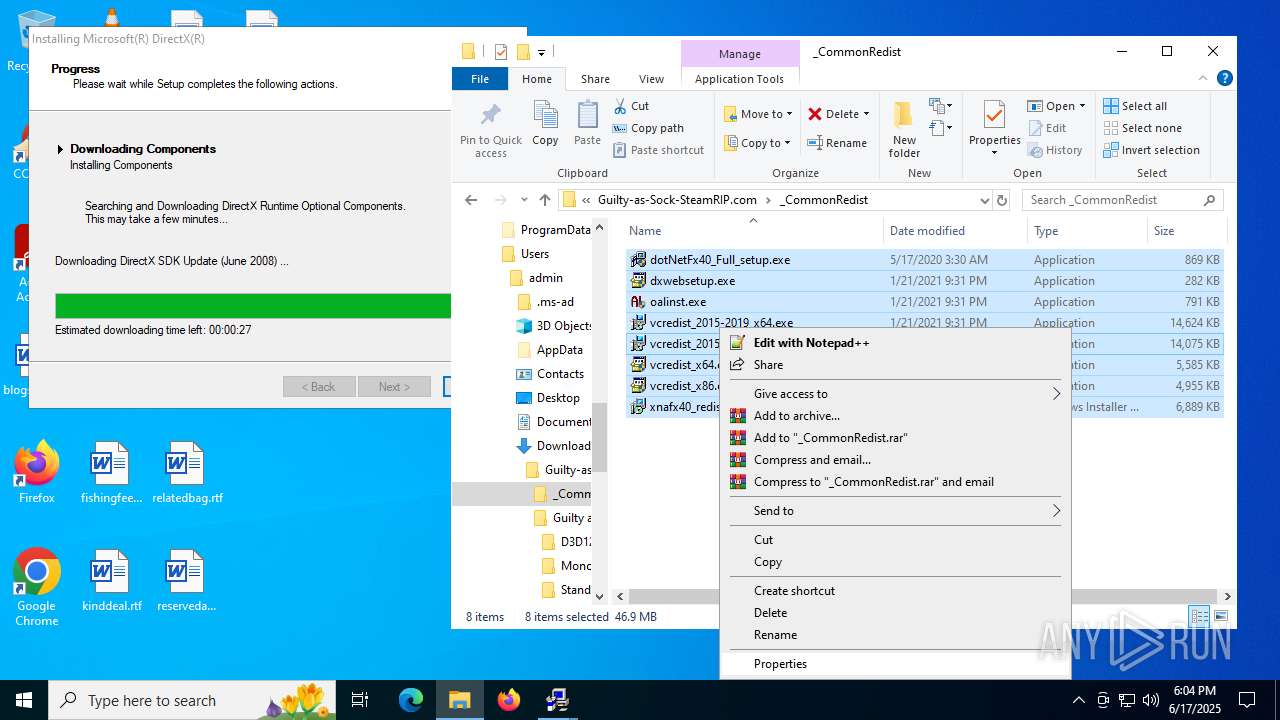Switch to the View ribbon tab

point(651,79)
